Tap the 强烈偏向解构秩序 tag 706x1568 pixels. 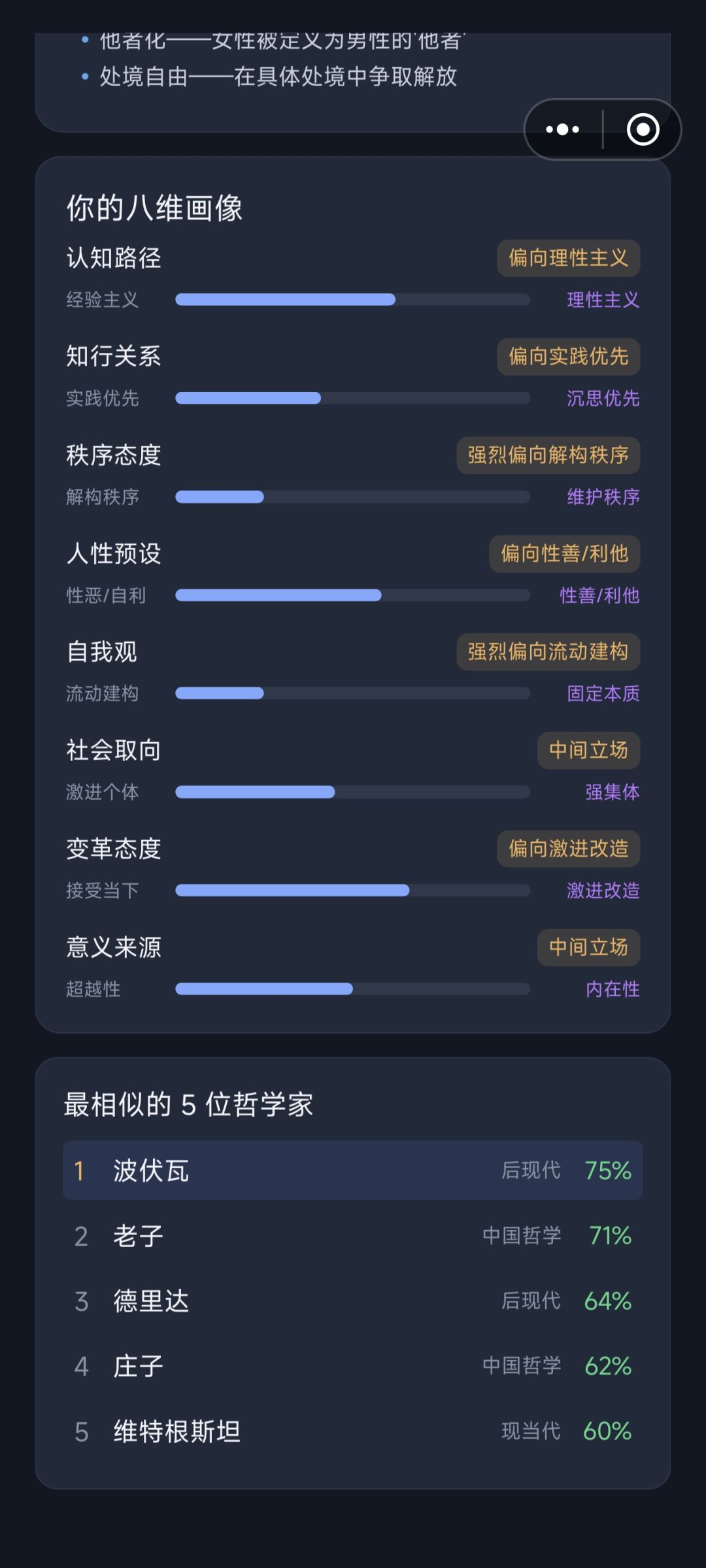click(548, 455)
